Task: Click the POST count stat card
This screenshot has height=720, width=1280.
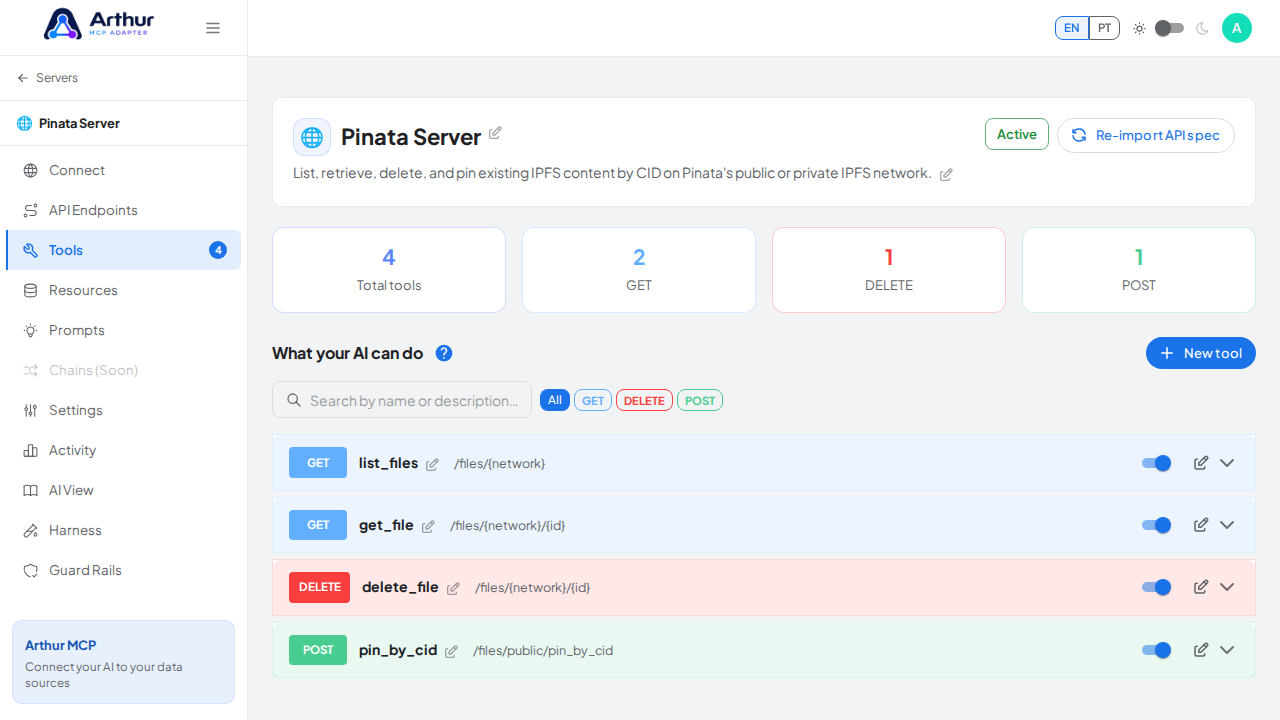Action: (1139, 270)
